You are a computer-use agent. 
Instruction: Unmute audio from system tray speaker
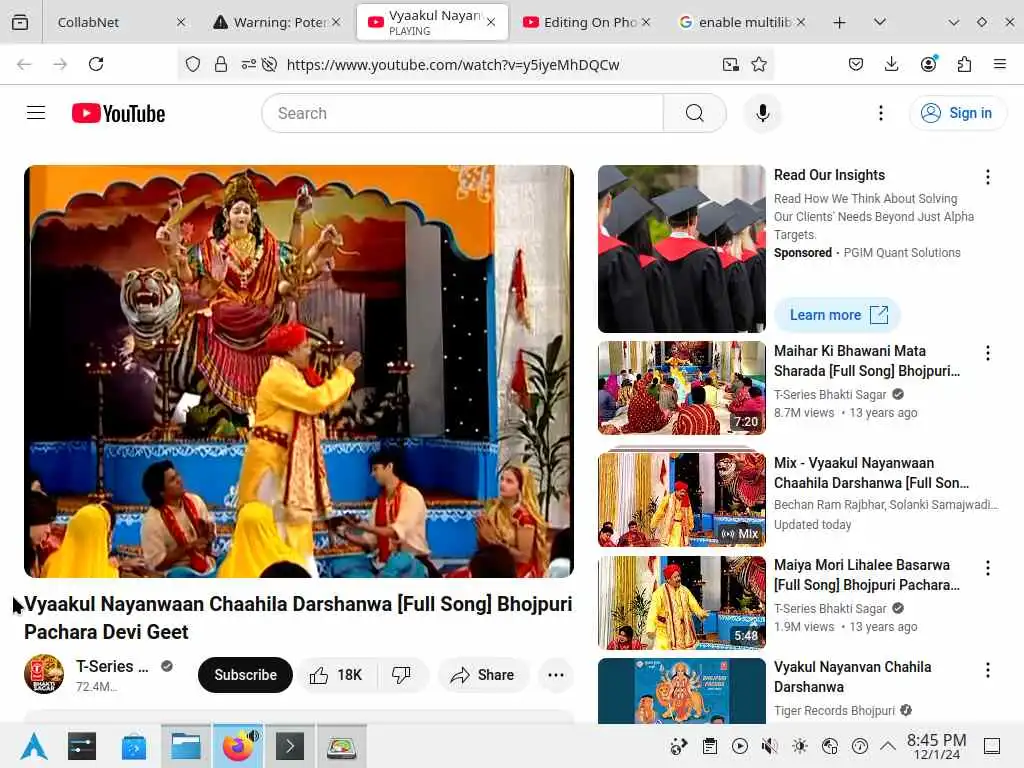(770, 746)
